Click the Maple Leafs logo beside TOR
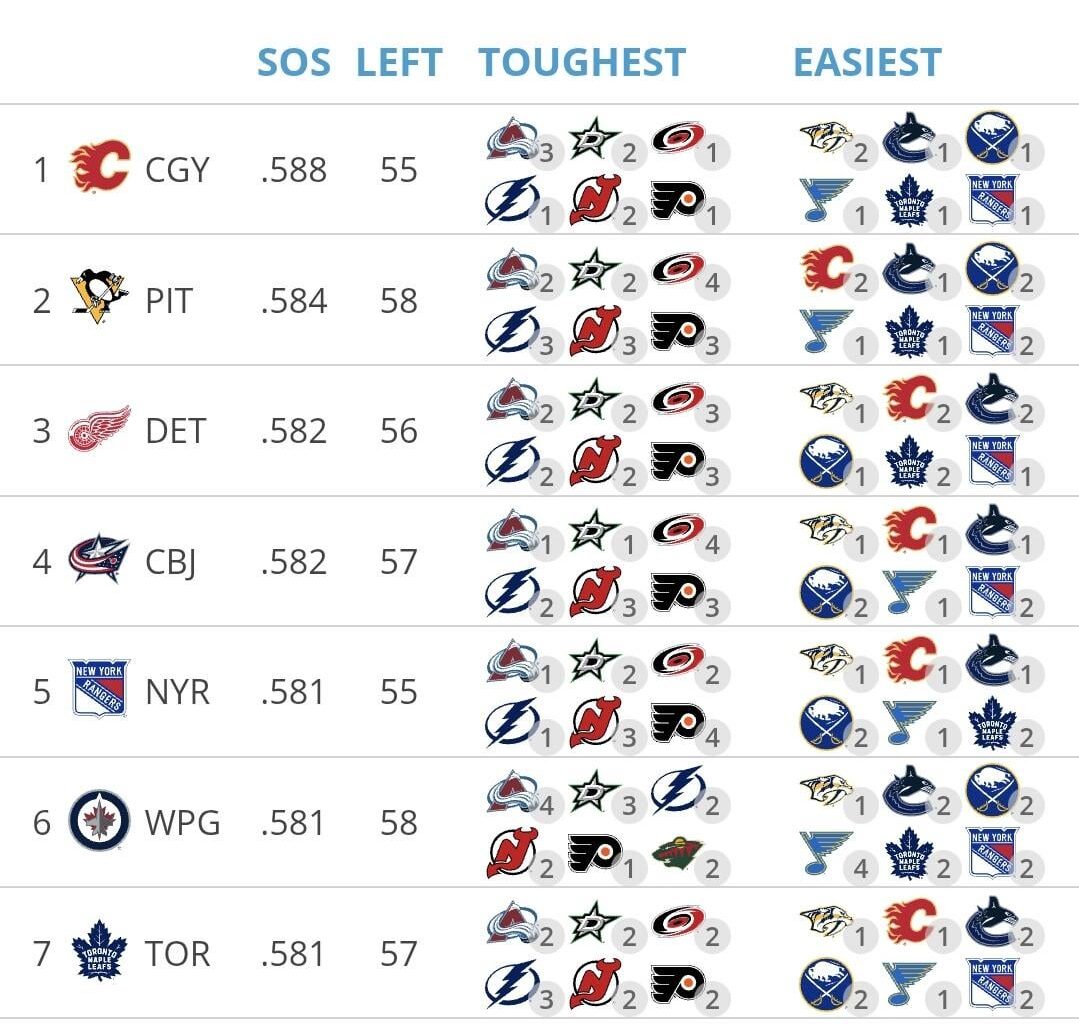The image size is (1079, 1024). (x=100, y=953)
